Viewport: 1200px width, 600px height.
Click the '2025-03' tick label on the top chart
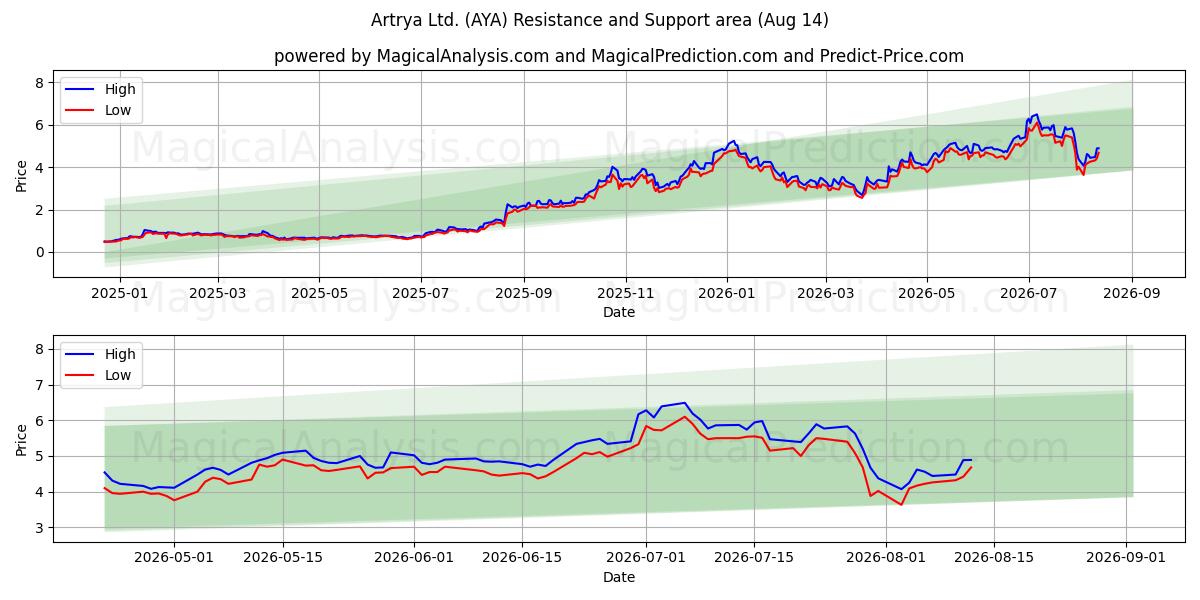click(218, 295)
